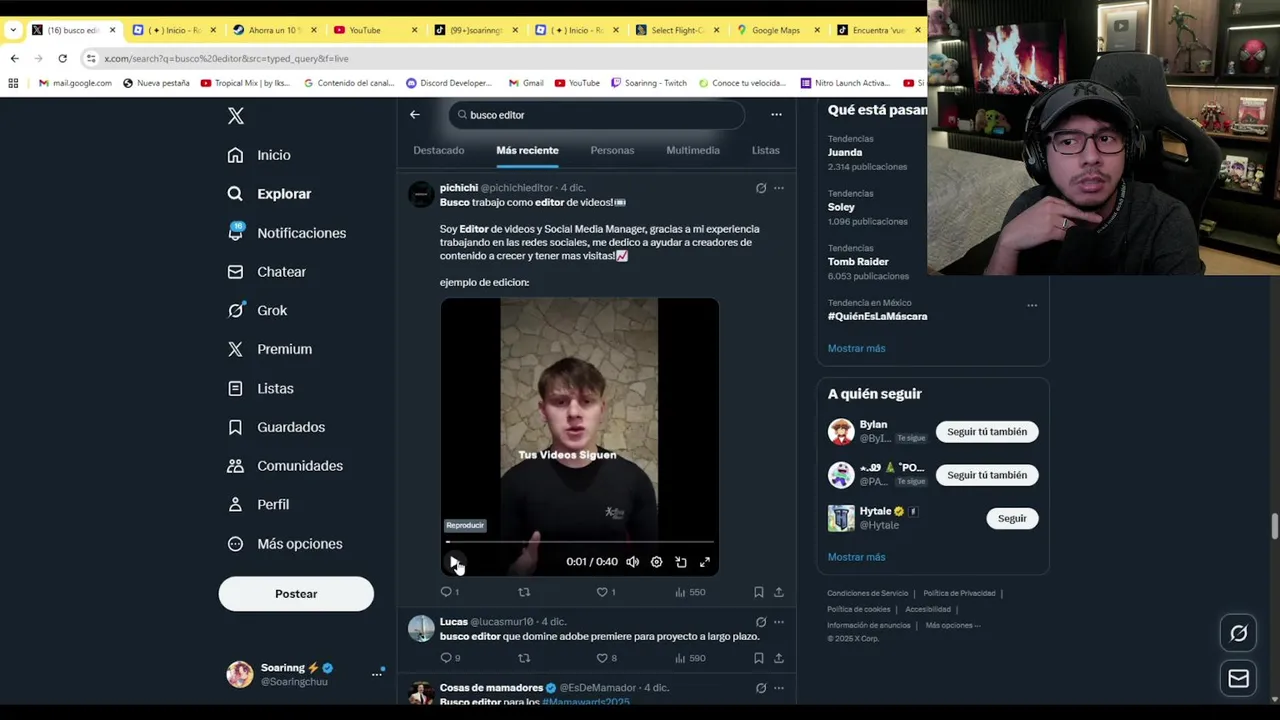Open account switcher next to Soarinng
The height and width of the screenshot is (720, 1280).
pos(377,674)
